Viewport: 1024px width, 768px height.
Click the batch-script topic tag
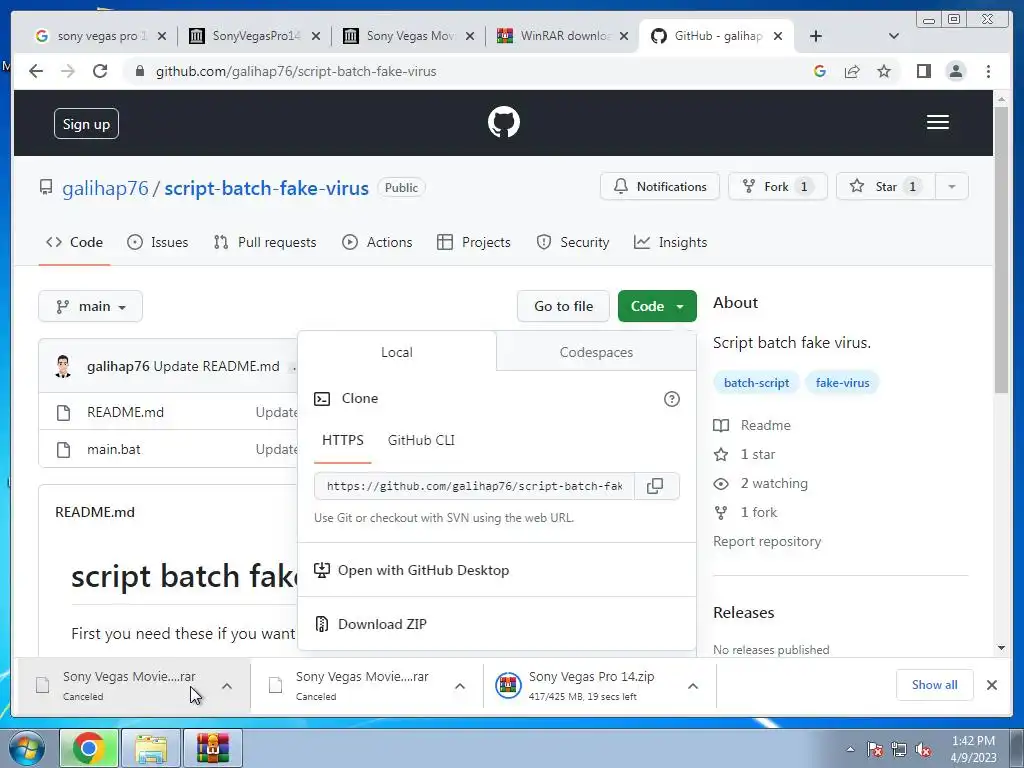(x=756, y=383)
